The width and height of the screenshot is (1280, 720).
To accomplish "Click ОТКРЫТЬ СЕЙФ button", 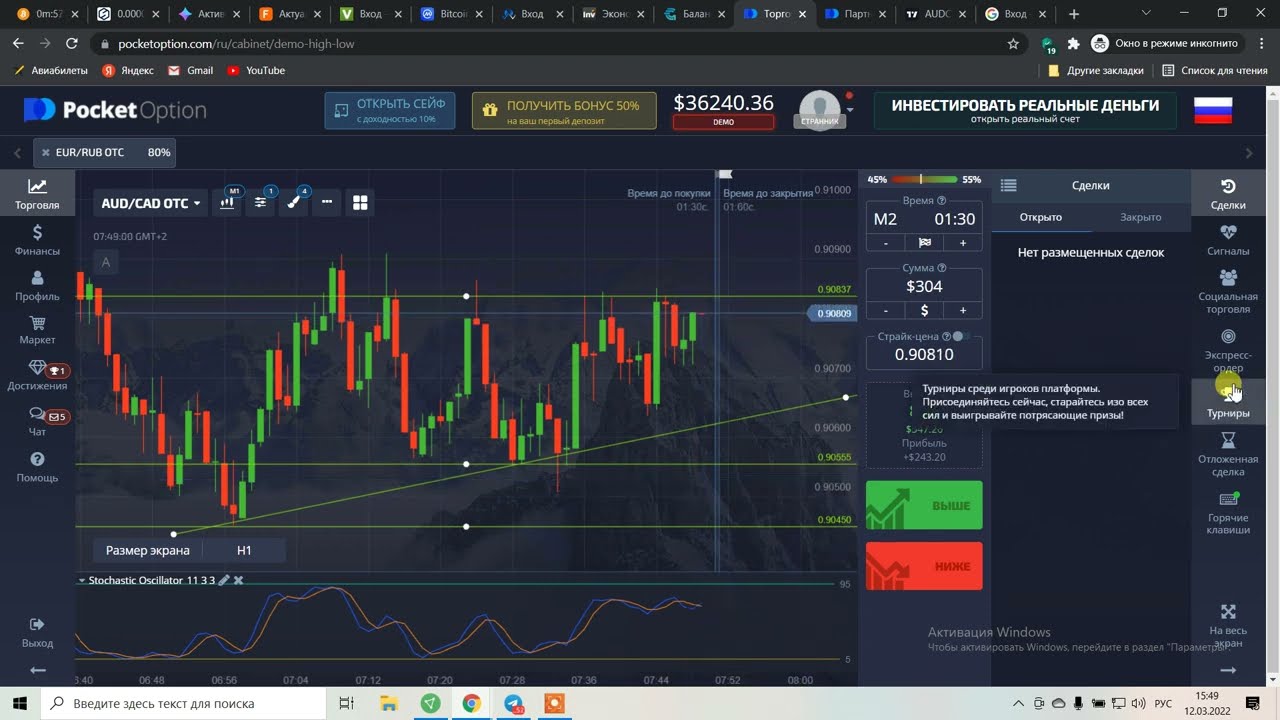I will [390, 110].
